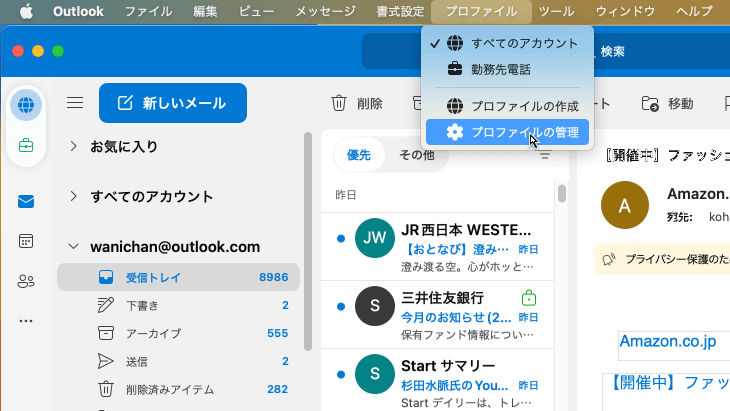Select the 下書き folder text

[x=142, y=305]
